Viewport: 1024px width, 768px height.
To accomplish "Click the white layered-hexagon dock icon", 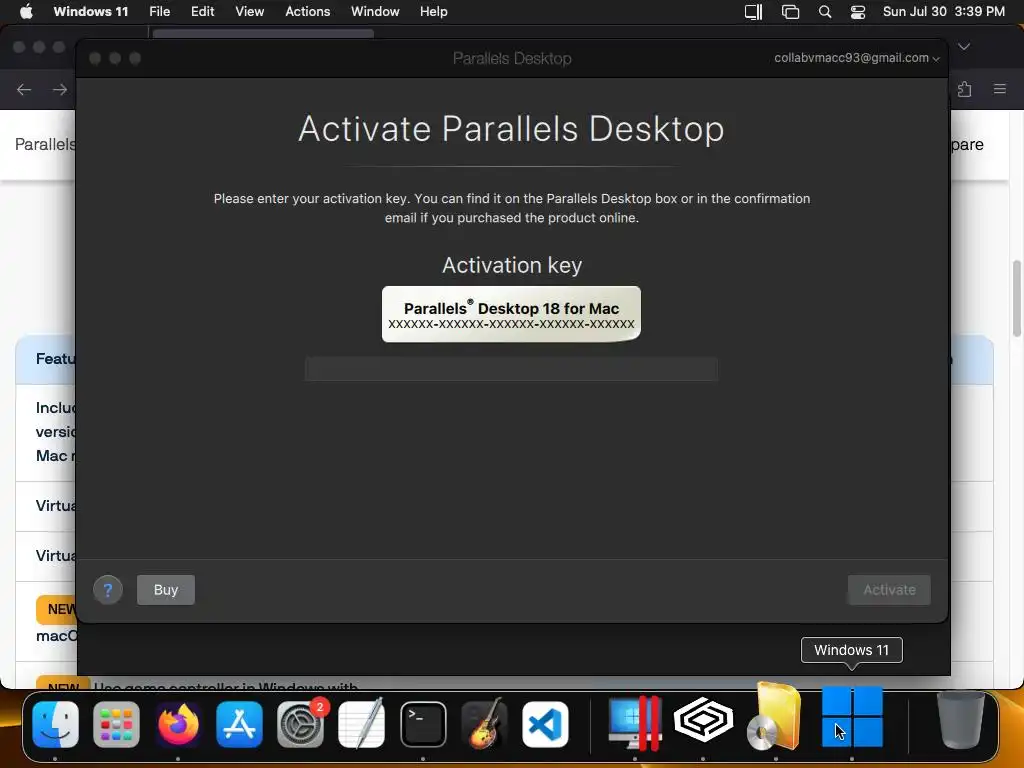I will coord(703,720).
